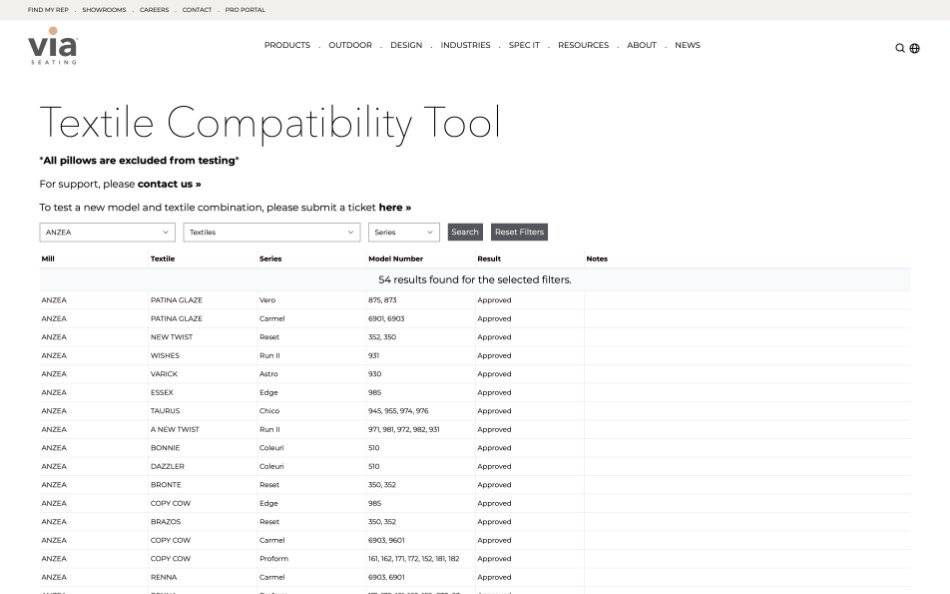Open the ANZEA mill dropdown

coord(107,232)
